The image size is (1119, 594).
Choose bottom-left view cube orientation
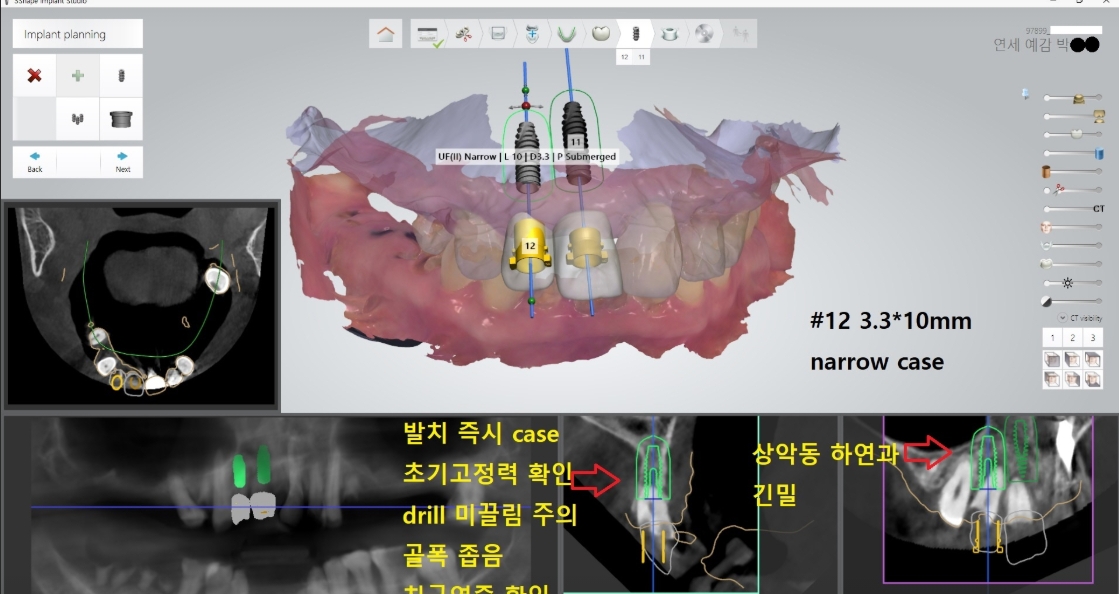[1052, 379]
